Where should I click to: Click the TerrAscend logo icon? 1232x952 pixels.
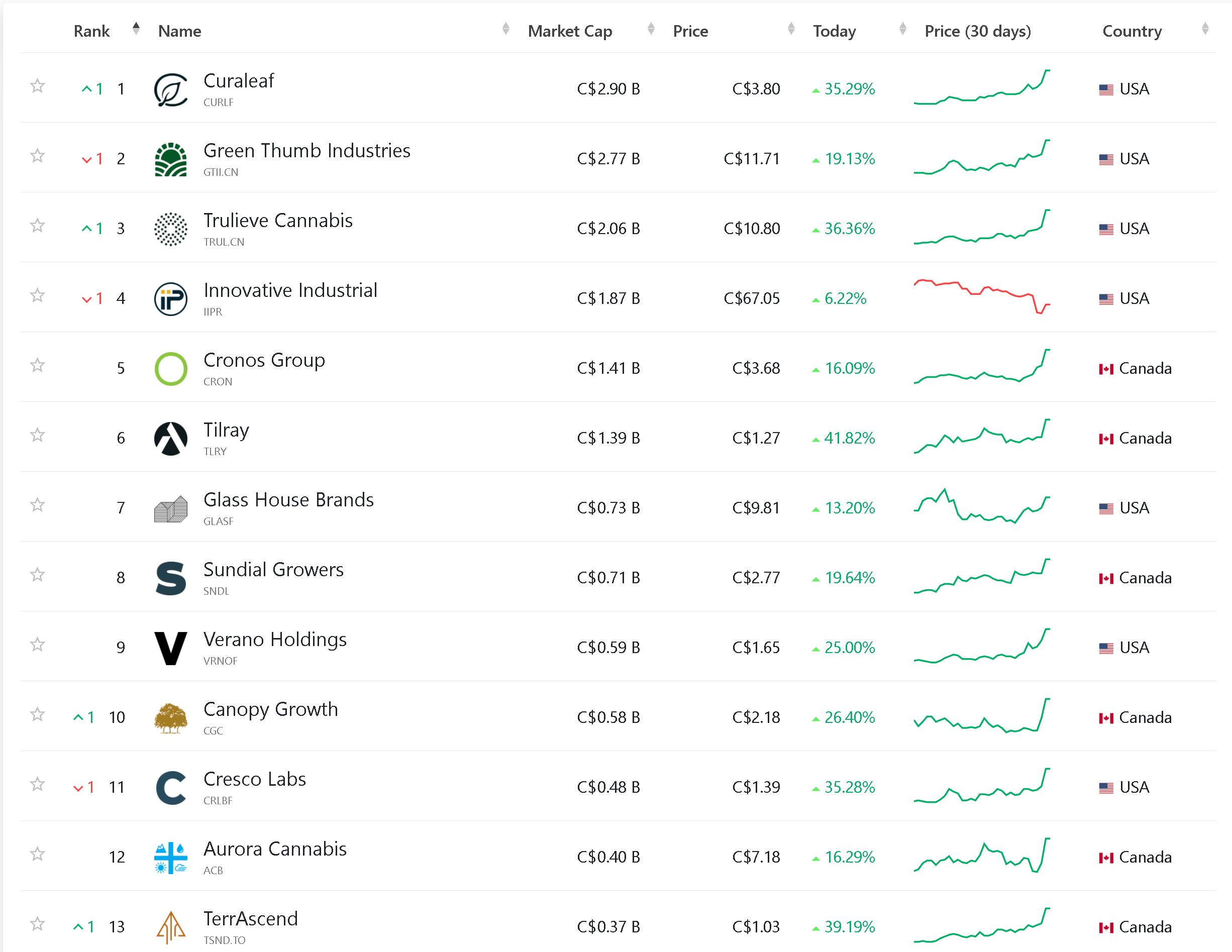coord(170,928)
